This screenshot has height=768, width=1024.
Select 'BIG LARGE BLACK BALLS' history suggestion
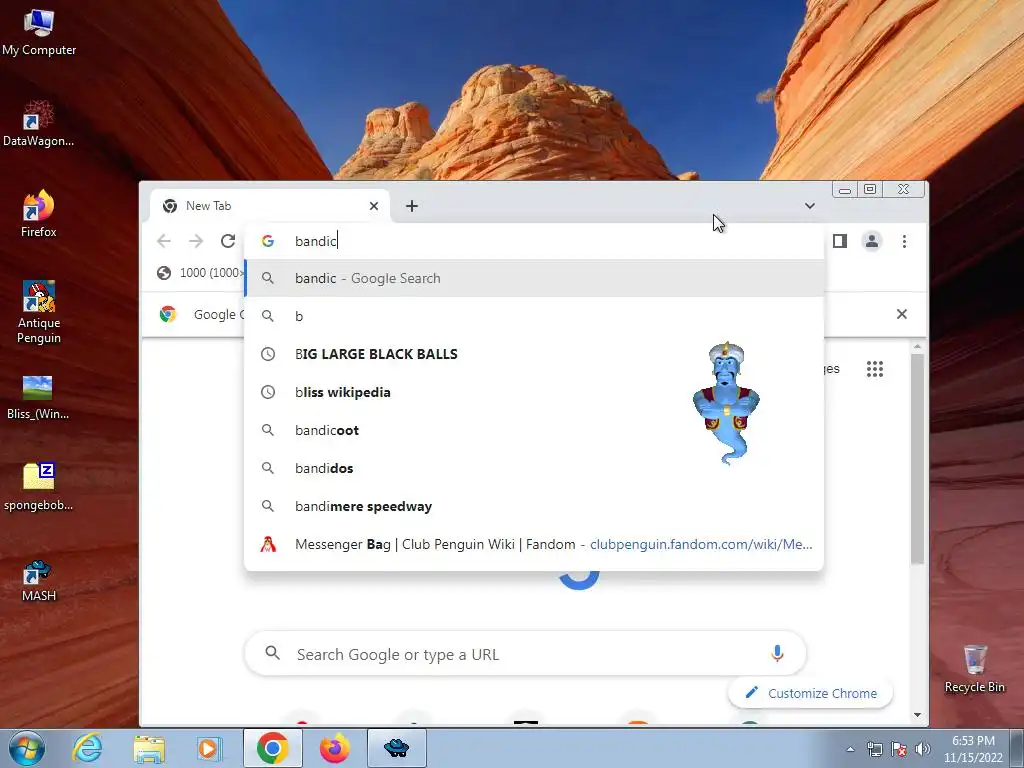point(534,354)
